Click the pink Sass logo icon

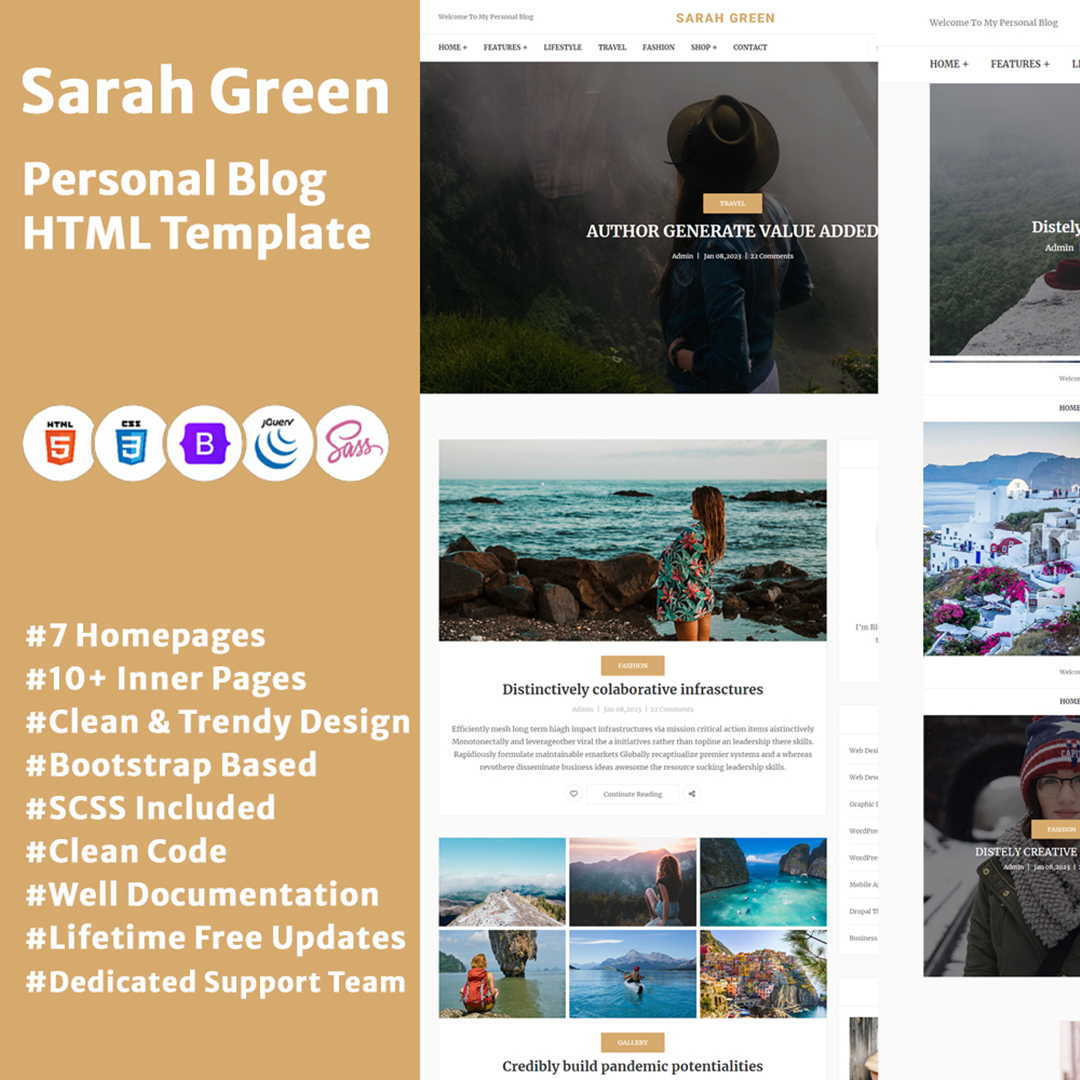click(x=352, y=444)
